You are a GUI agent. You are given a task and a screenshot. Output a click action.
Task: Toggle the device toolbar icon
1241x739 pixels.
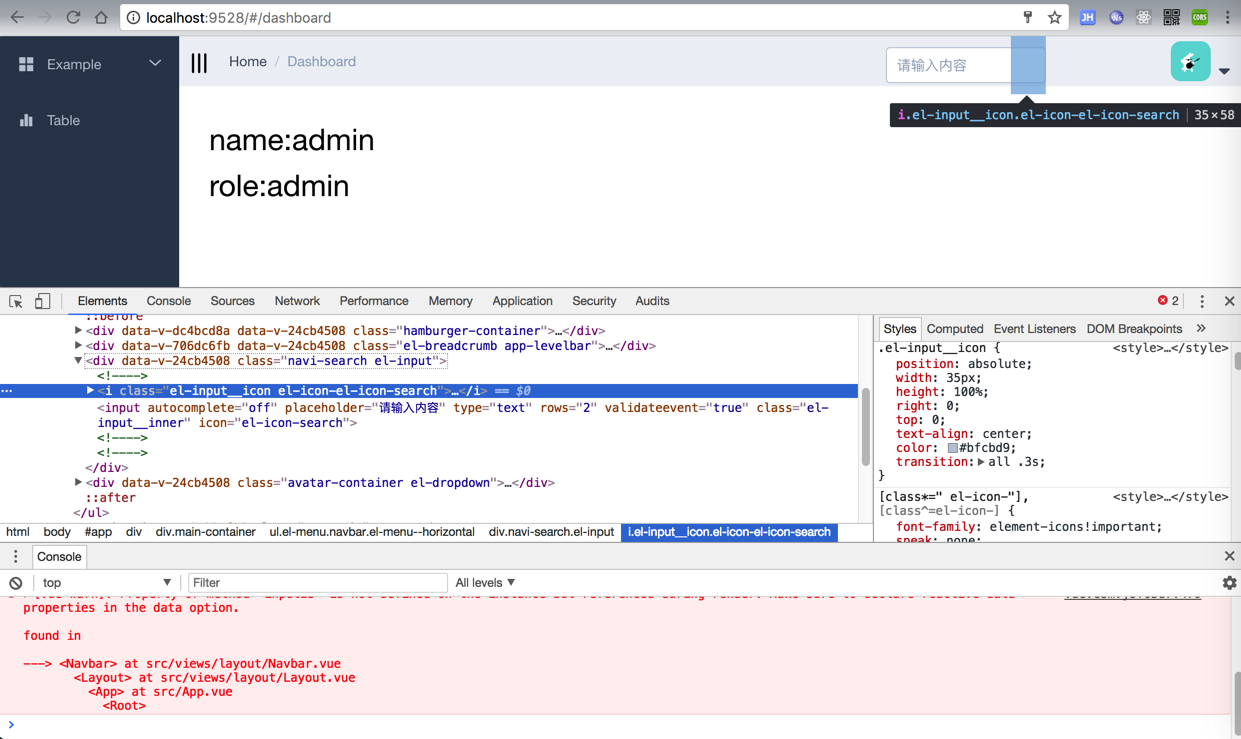pyautogui.click(x=43, y=301)
